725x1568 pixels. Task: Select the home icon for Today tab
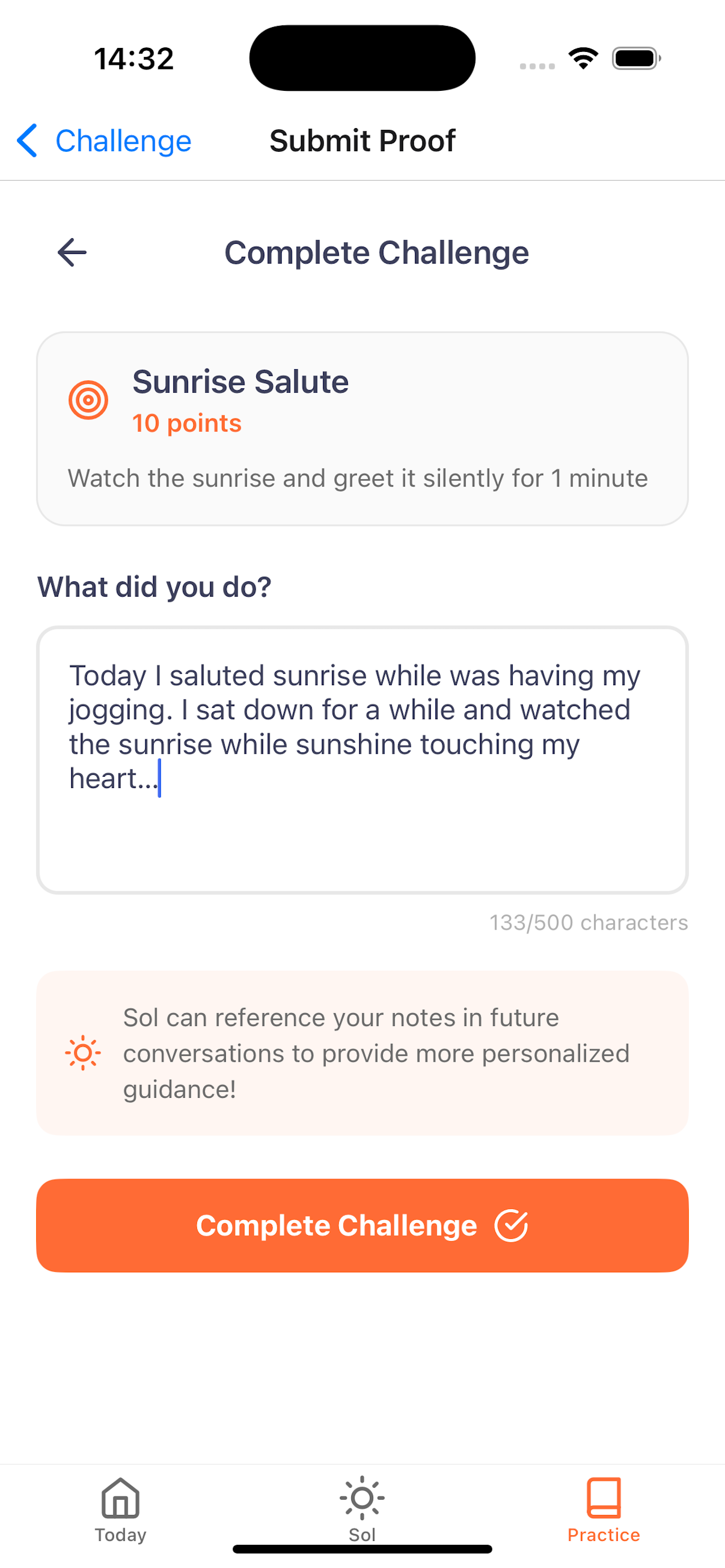[119, 1497]
